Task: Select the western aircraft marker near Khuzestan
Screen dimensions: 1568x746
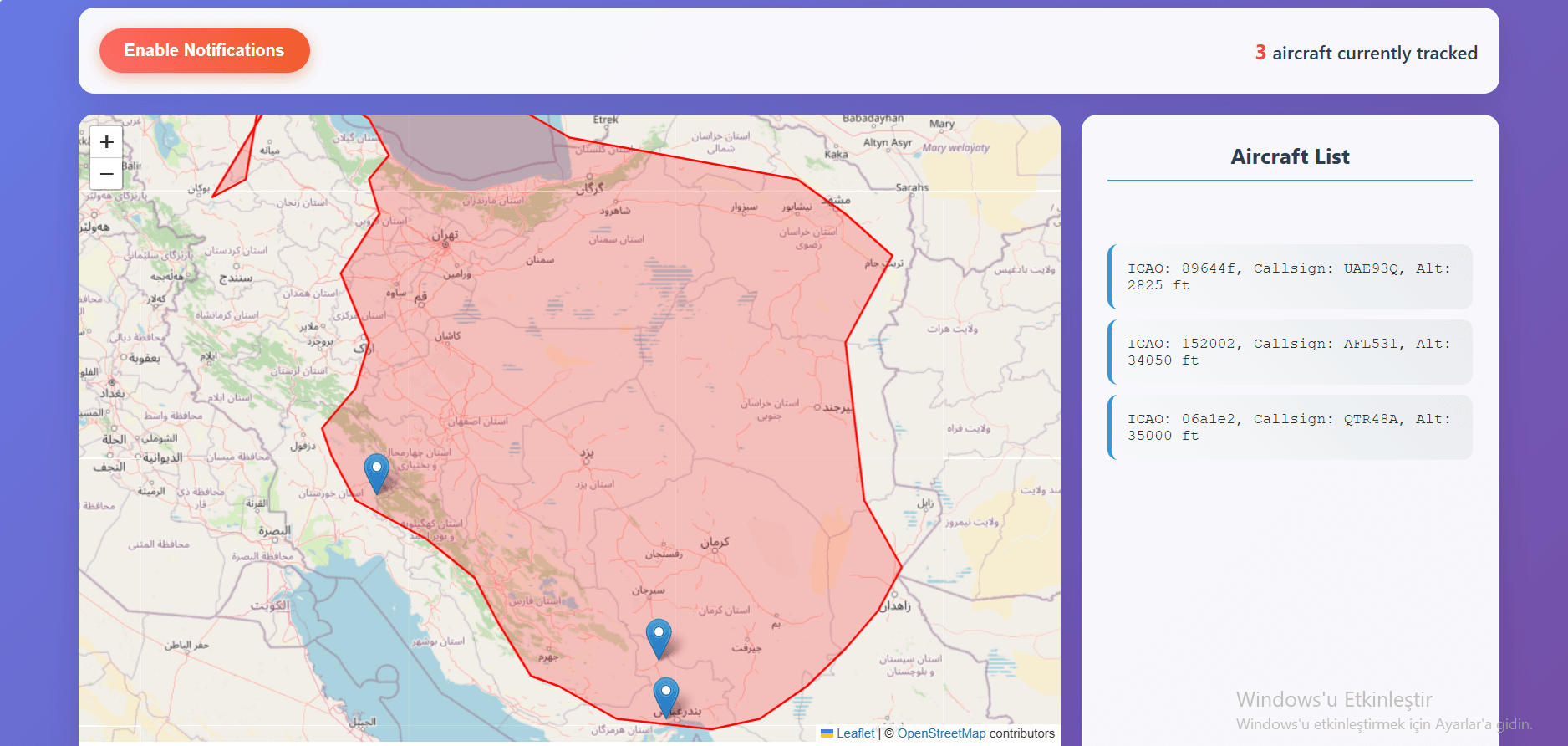Action: pos(377,473)
